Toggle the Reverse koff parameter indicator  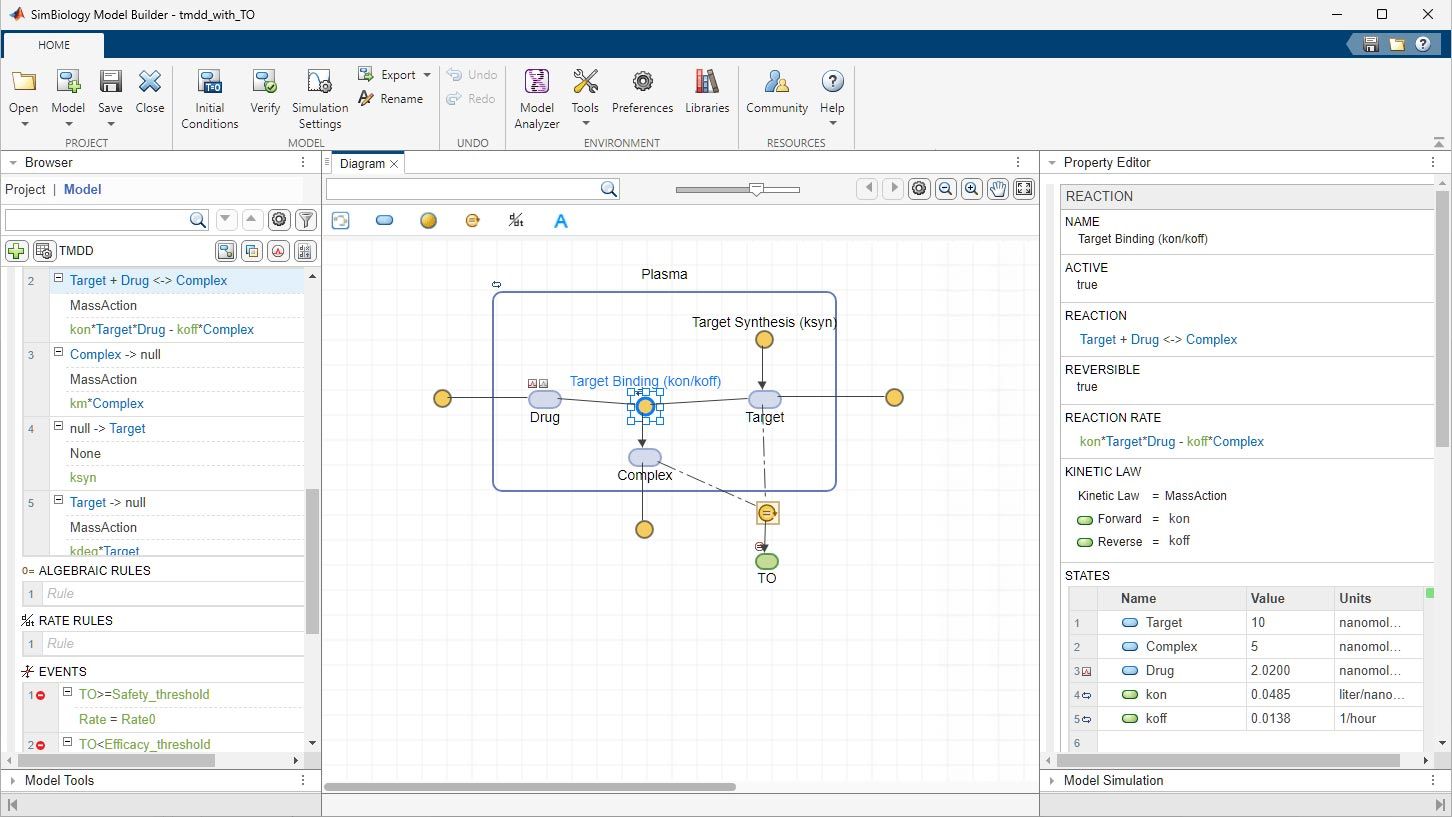[1085, 541]
